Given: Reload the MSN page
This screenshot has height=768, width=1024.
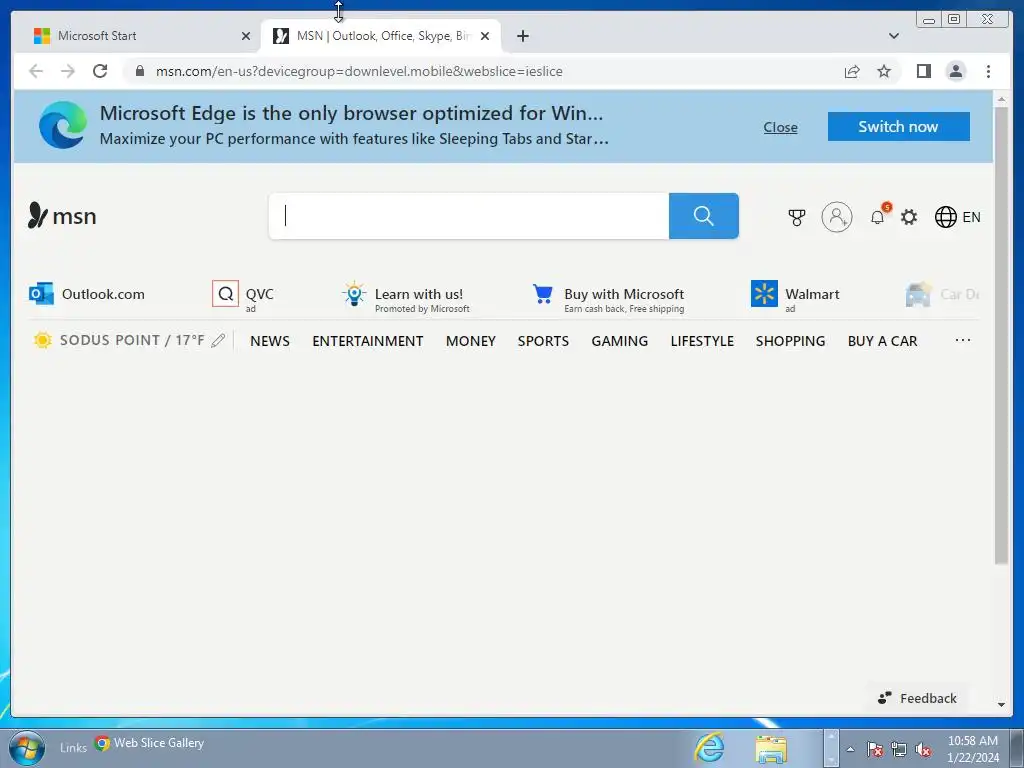Looking at the screenshot, I should click(100, 71).
